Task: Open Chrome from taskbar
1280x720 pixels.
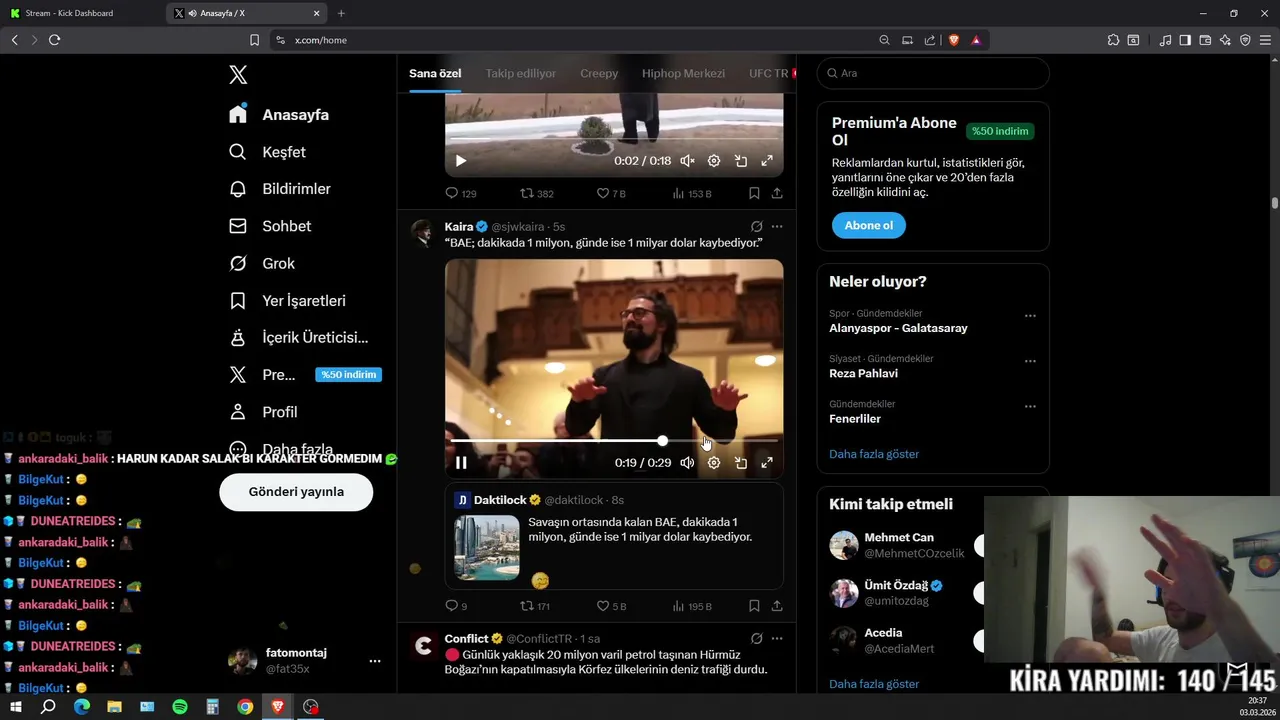Action: 245,707
